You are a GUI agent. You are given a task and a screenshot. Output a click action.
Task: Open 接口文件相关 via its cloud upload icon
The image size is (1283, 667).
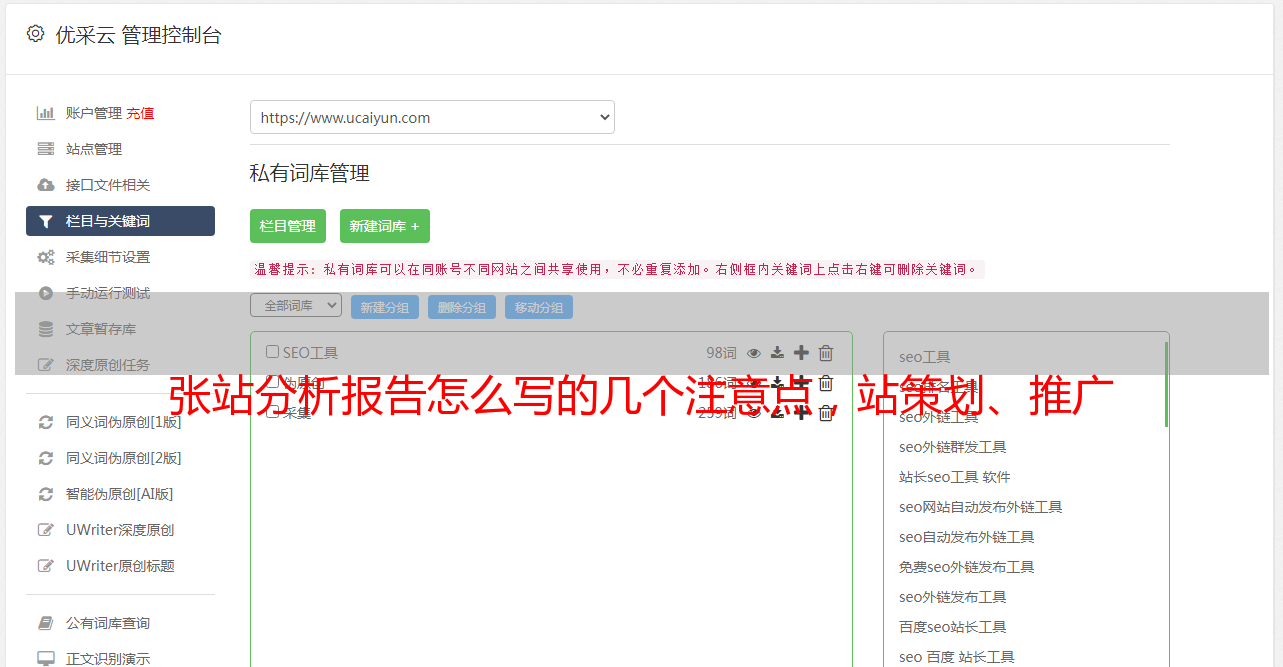click(45, 185)
